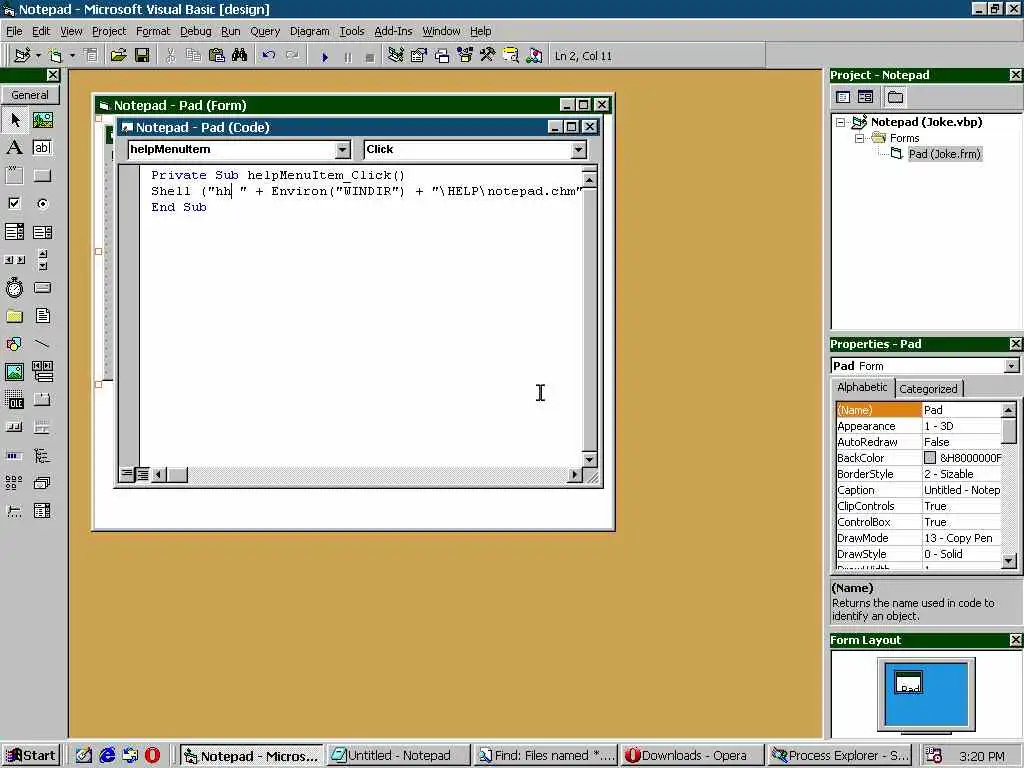Open the Pad Form object dropdown in Properties
Image resolution: width=1024 pixels, height=768 pixels.
(x=1011, y=366)
